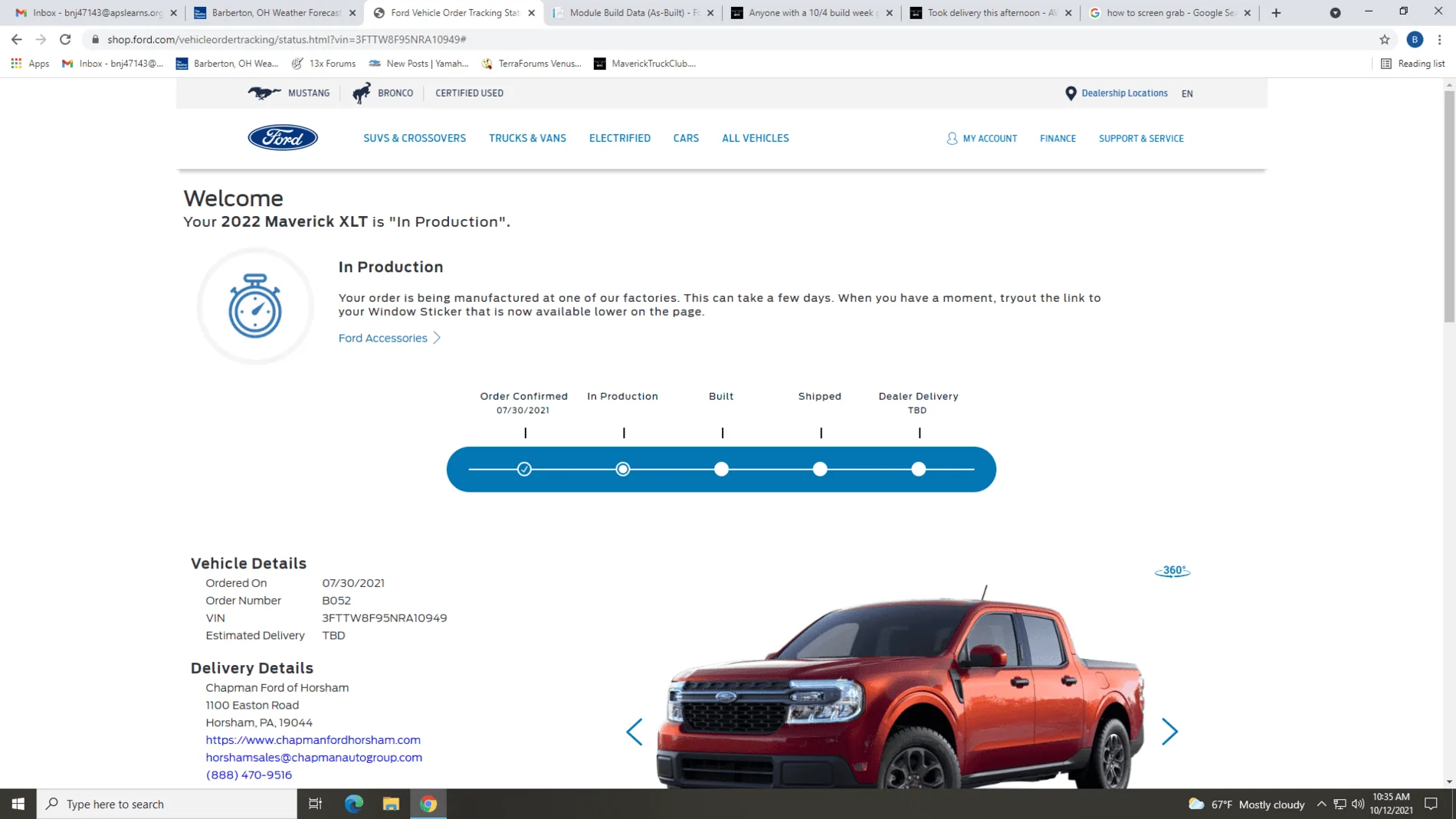Click the In Production progress marker
Screen dimensions: 1456x819
coord(623,470)
